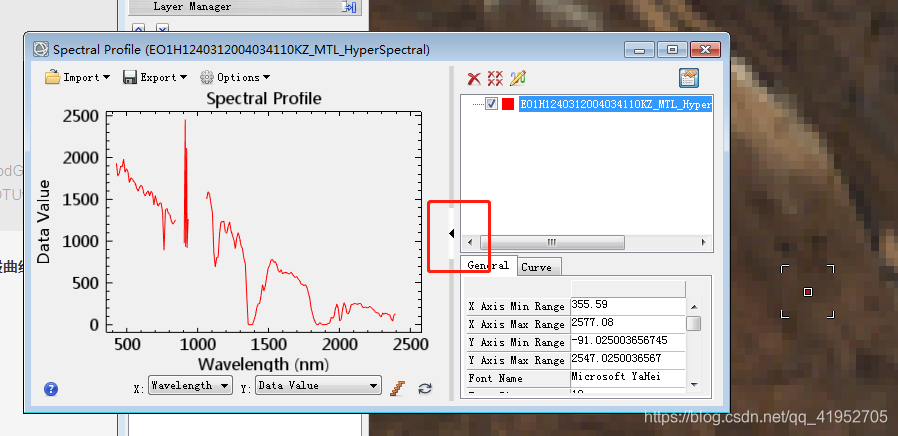Click the "X Axis Min Range" property label
The image size is (898, 436).
516,306
